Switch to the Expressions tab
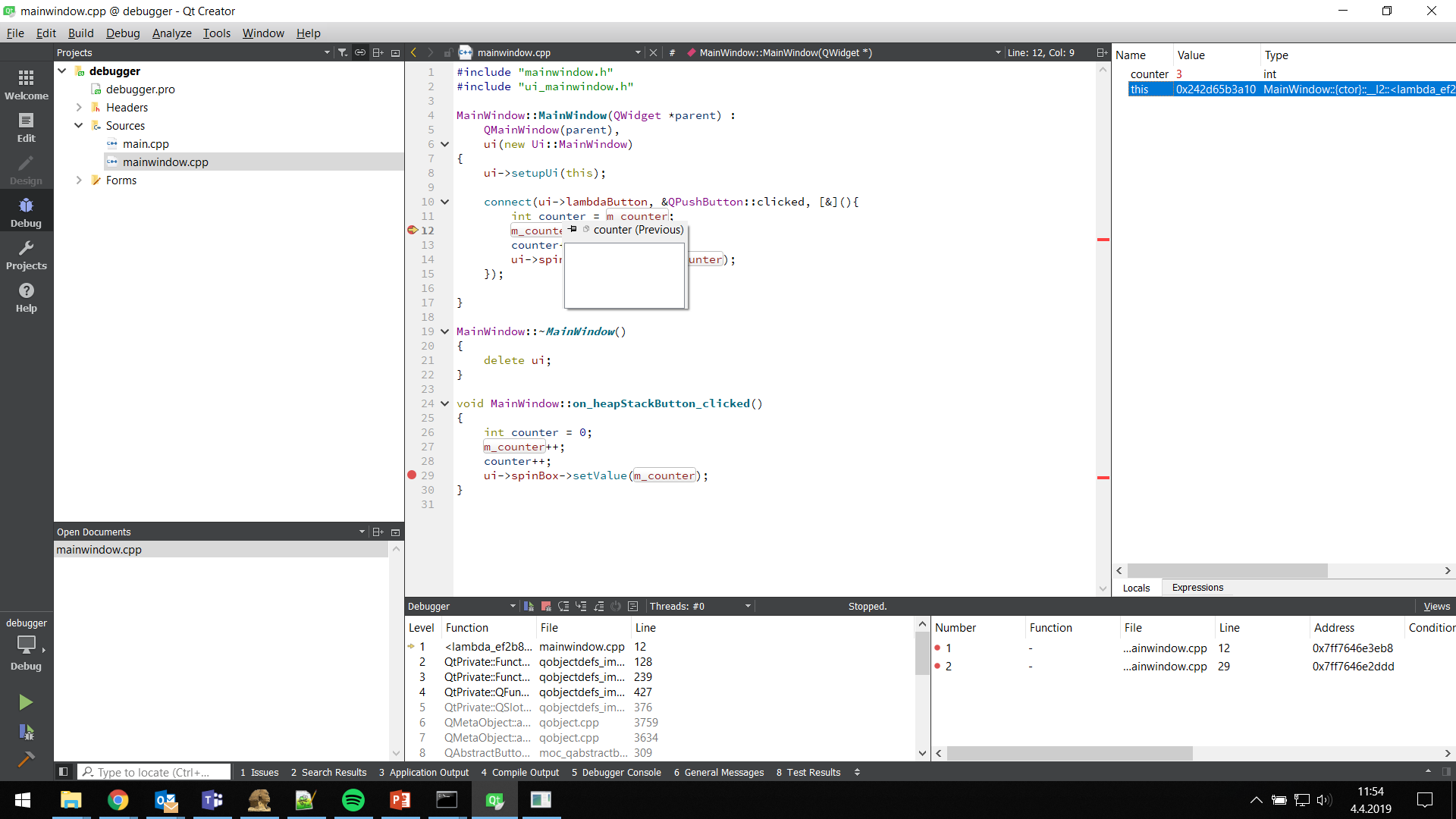 [x=1197, y=588]
